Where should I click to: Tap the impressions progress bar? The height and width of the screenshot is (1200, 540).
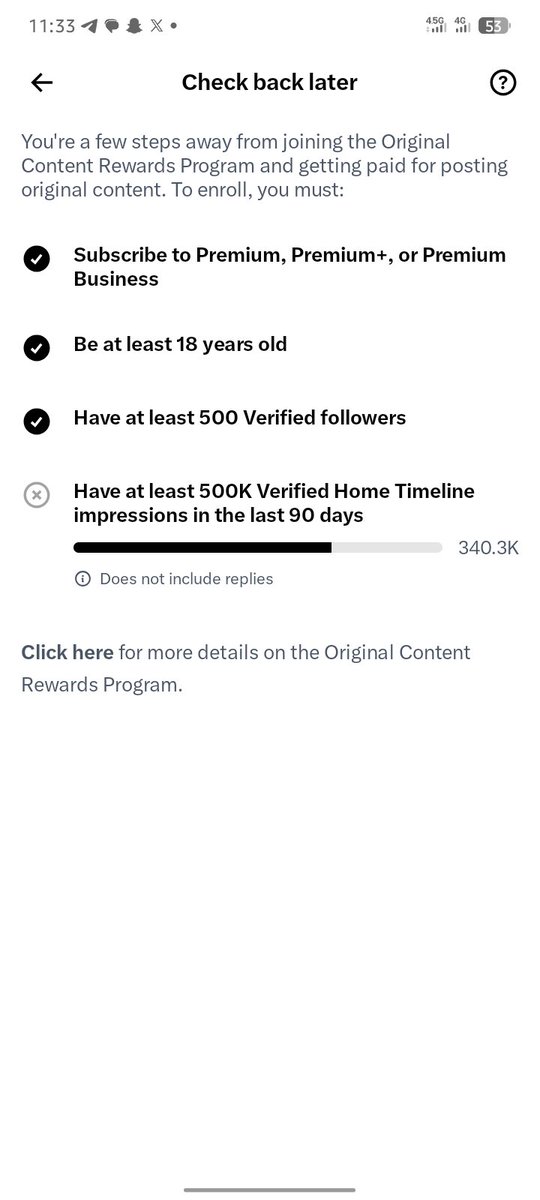(x=258, y=547)
